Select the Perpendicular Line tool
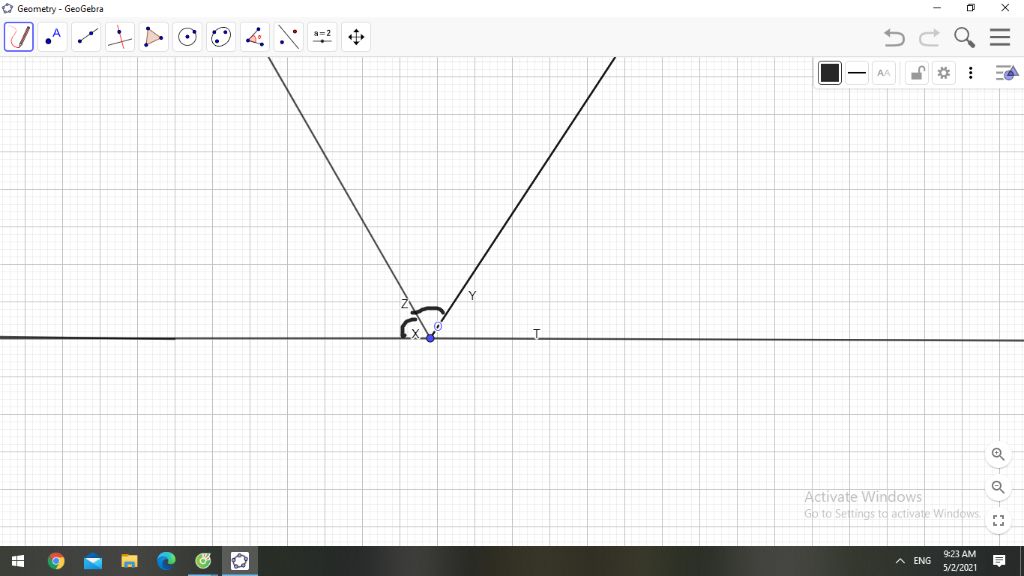The image size is (1024, 576). point(120,37)
